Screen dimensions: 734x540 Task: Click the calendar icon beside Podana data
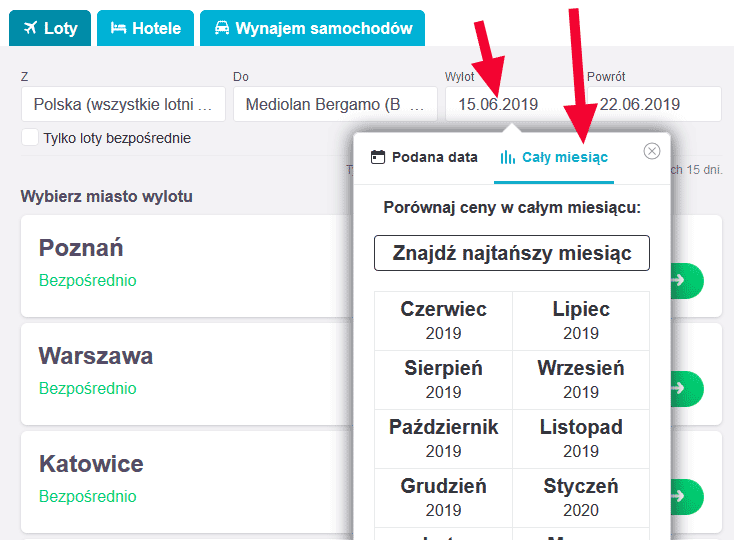378,157
